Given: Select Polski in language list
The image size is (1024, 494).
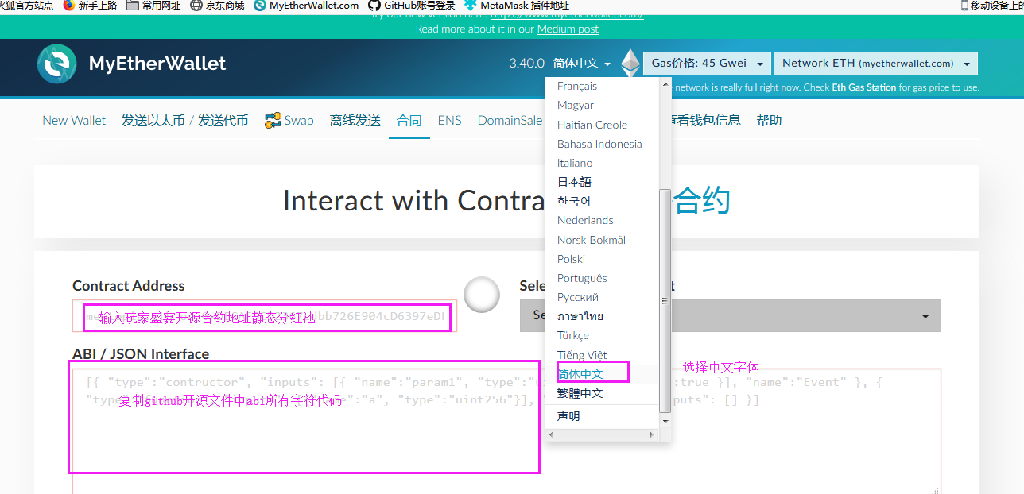Looking at the screenshot, I should click(x=570, y=259).
